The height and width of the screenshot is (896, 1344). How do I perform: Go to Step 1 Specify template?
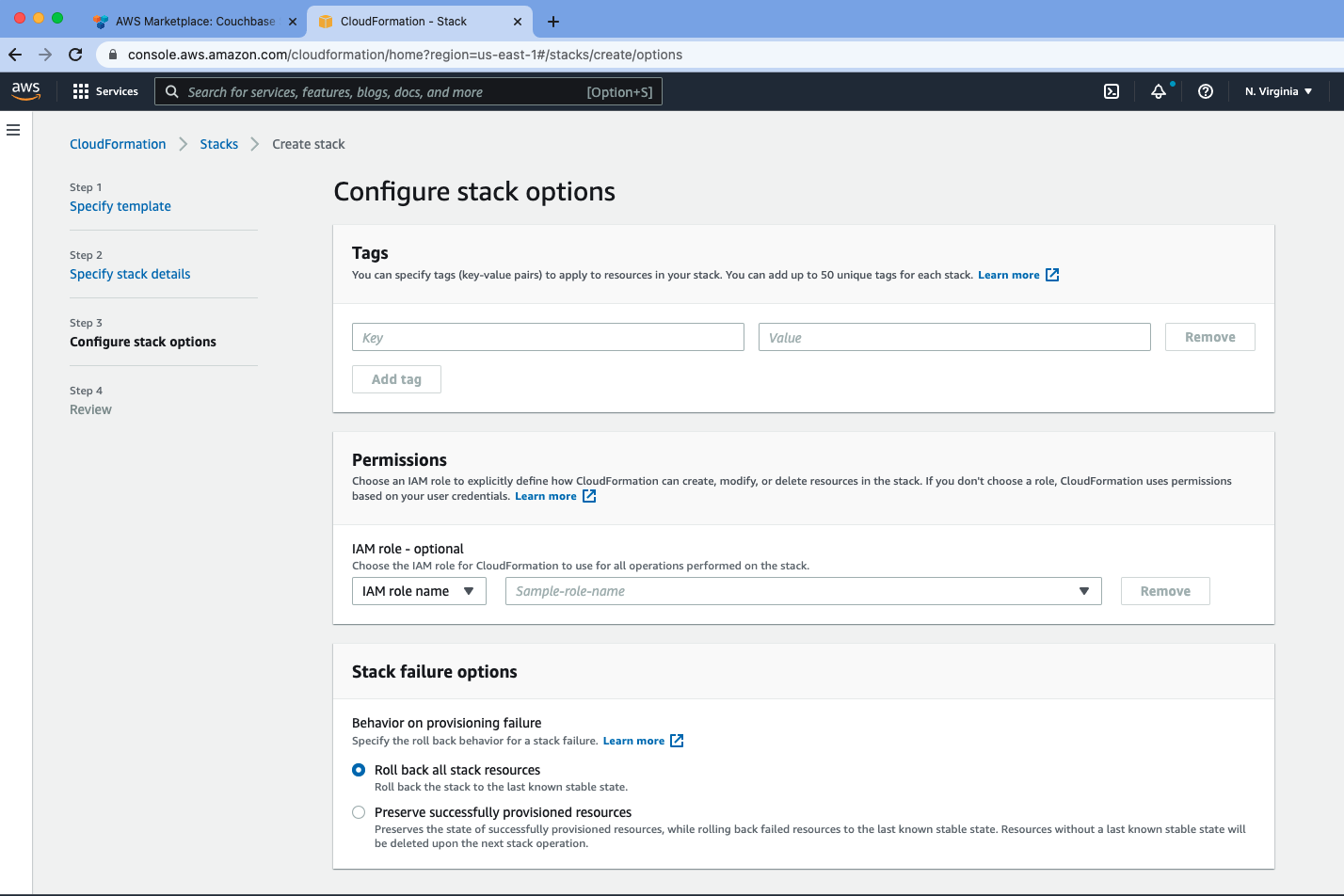point(120,205)
